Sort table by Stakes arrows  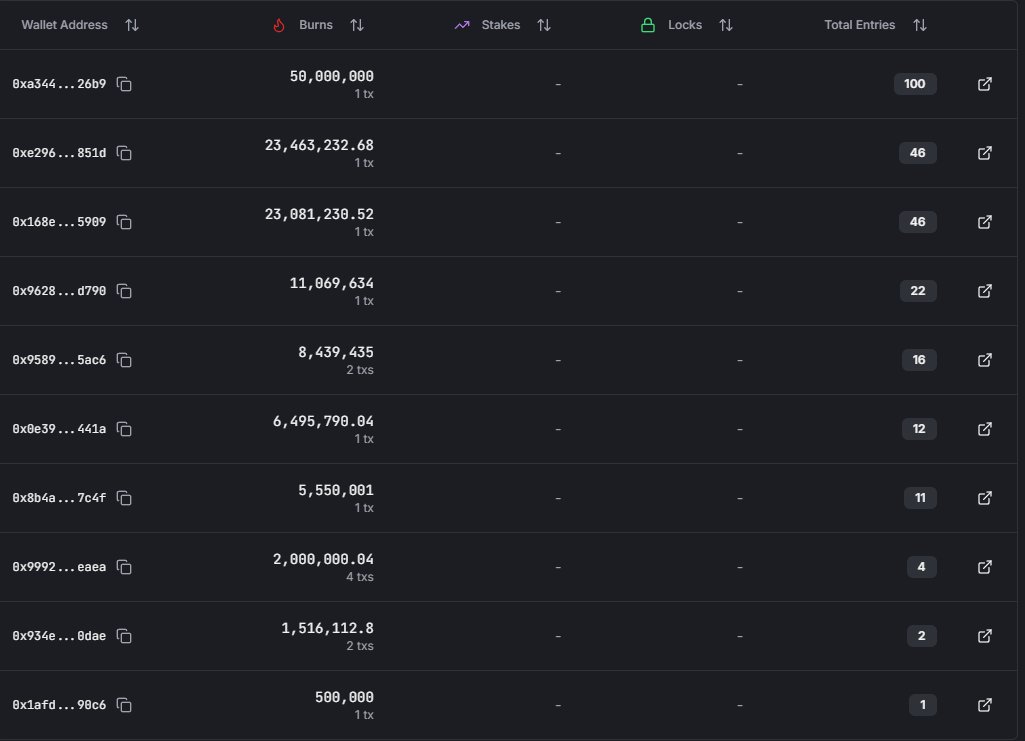pyautogui.click(x=544, y=25)
